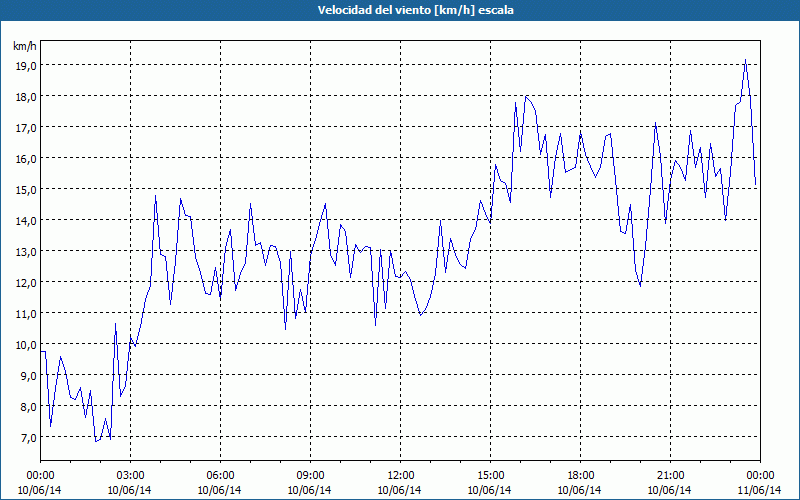The width and height of the screenshot is (800, 500).
Task: Select the 14,0 y-axis label
Action: point(26,221)
